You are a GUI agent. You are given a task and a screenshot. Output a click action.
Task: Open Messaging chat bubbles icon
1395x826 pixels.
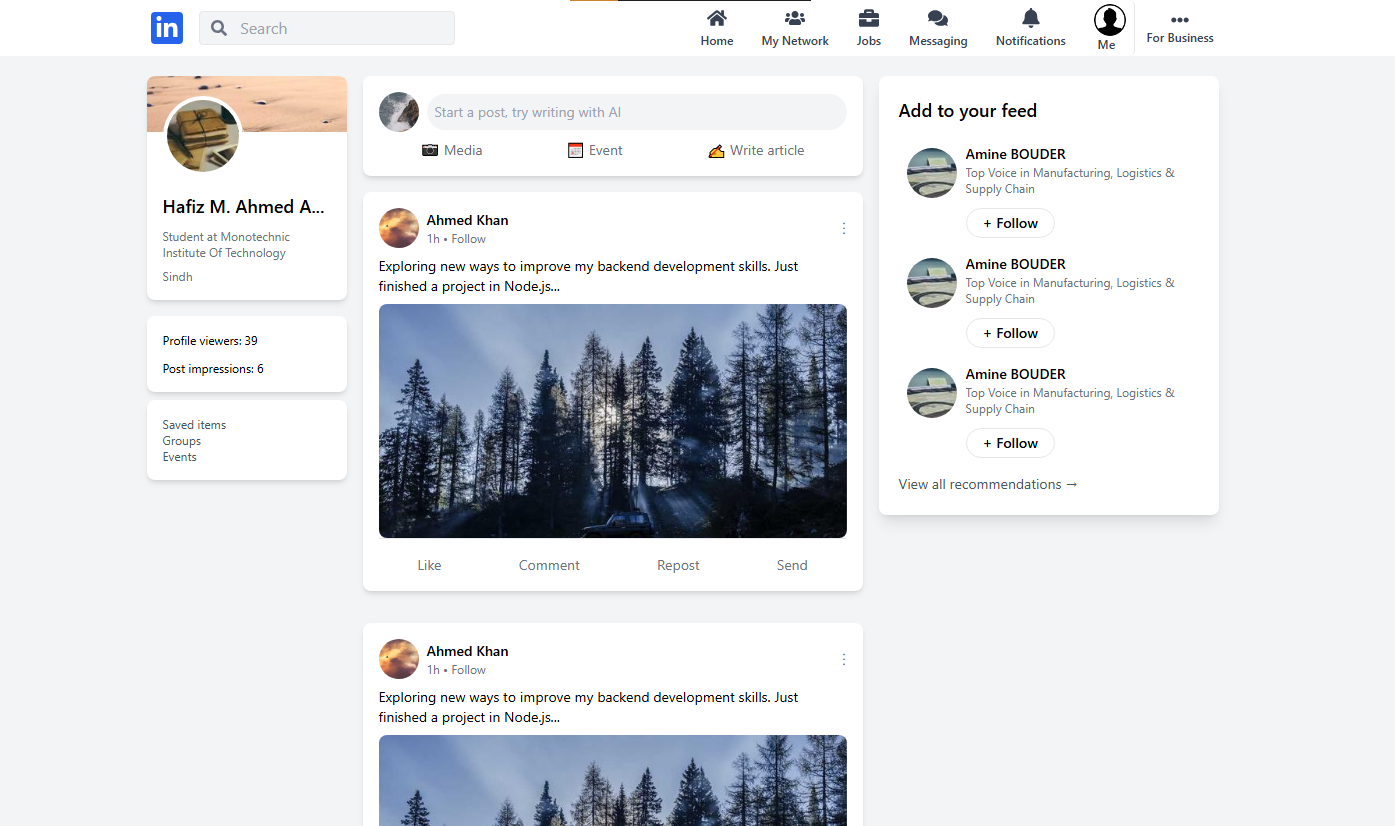pos(938,18)
